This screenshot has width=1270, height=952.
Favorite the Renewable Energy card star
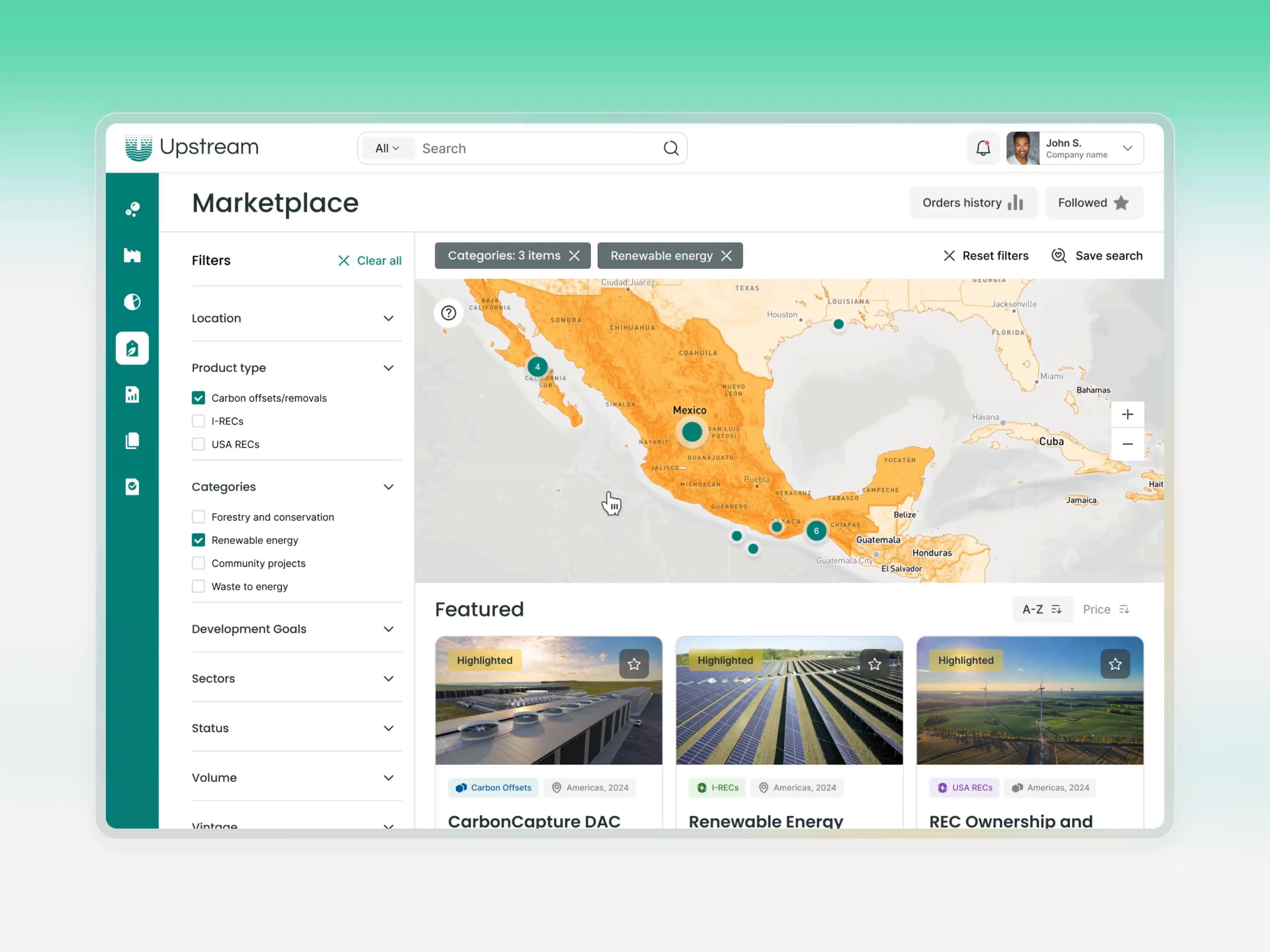pyautogui.click(x=874, y=664)
